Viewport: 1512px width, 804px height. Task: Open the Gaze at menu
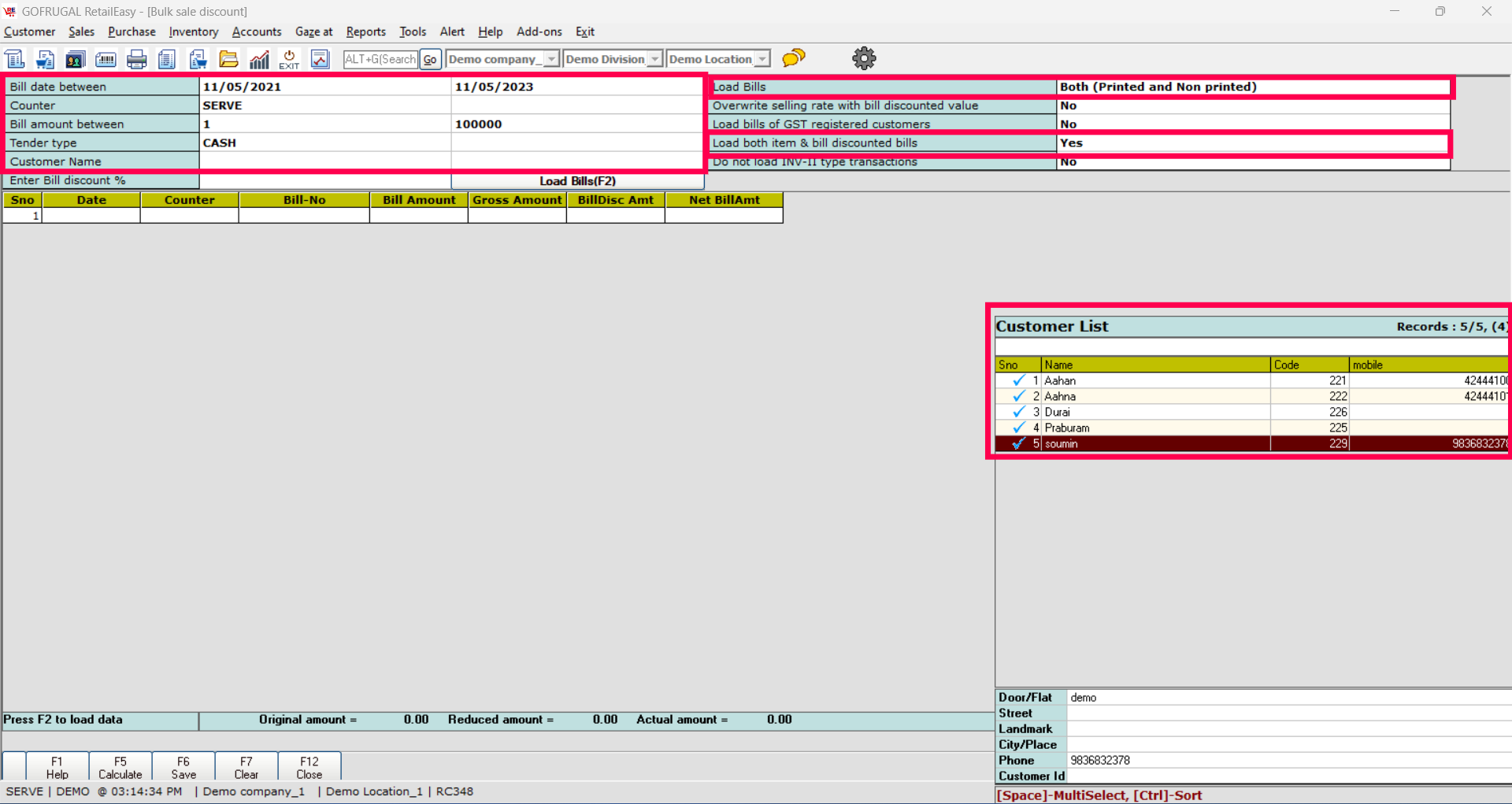313,31
